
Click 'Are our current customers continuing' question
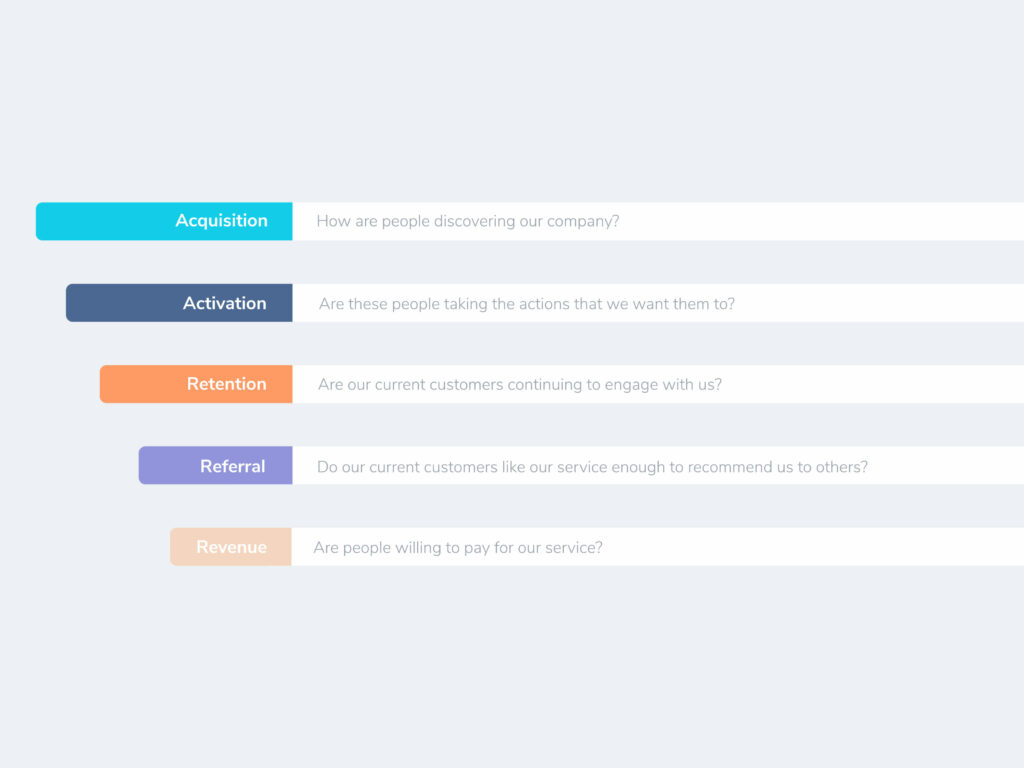pos(520,385)
